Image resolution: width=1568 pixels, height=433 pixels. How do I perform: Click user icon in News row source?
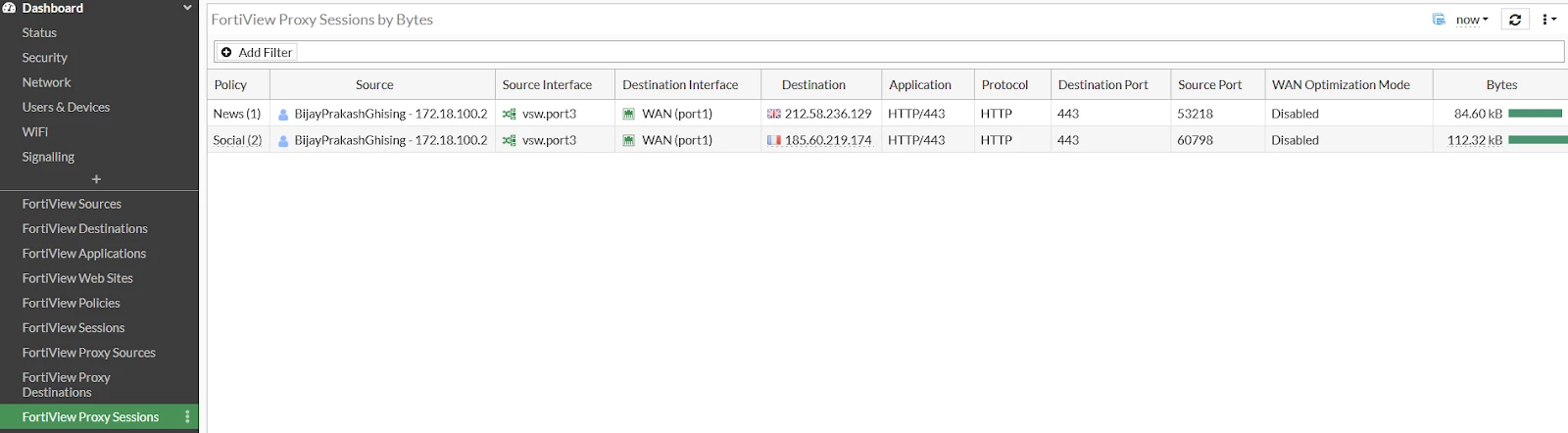pyautogui.click(x=283, y=115)
